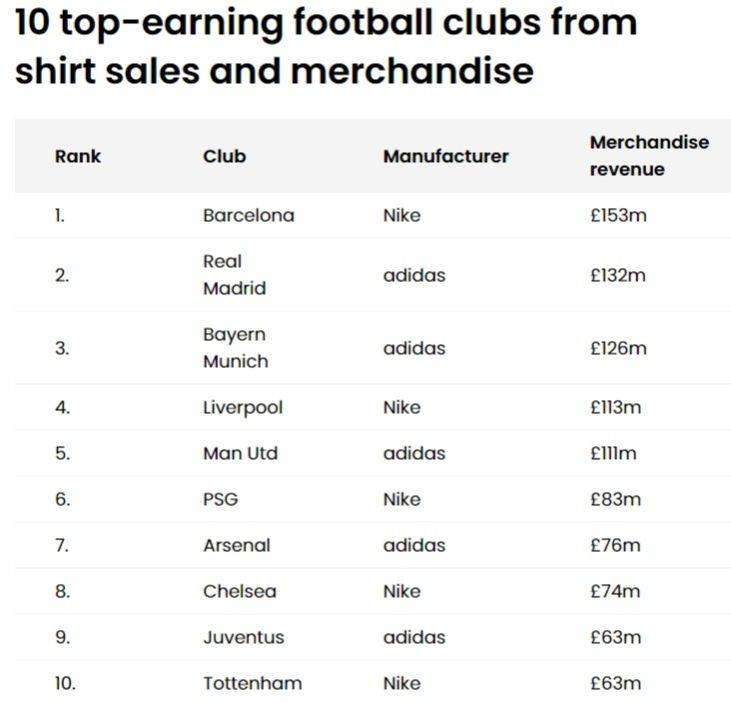Viewport: 731px width, 703px height.
Task: Click the Rank column header
Action: click(78, 156)
